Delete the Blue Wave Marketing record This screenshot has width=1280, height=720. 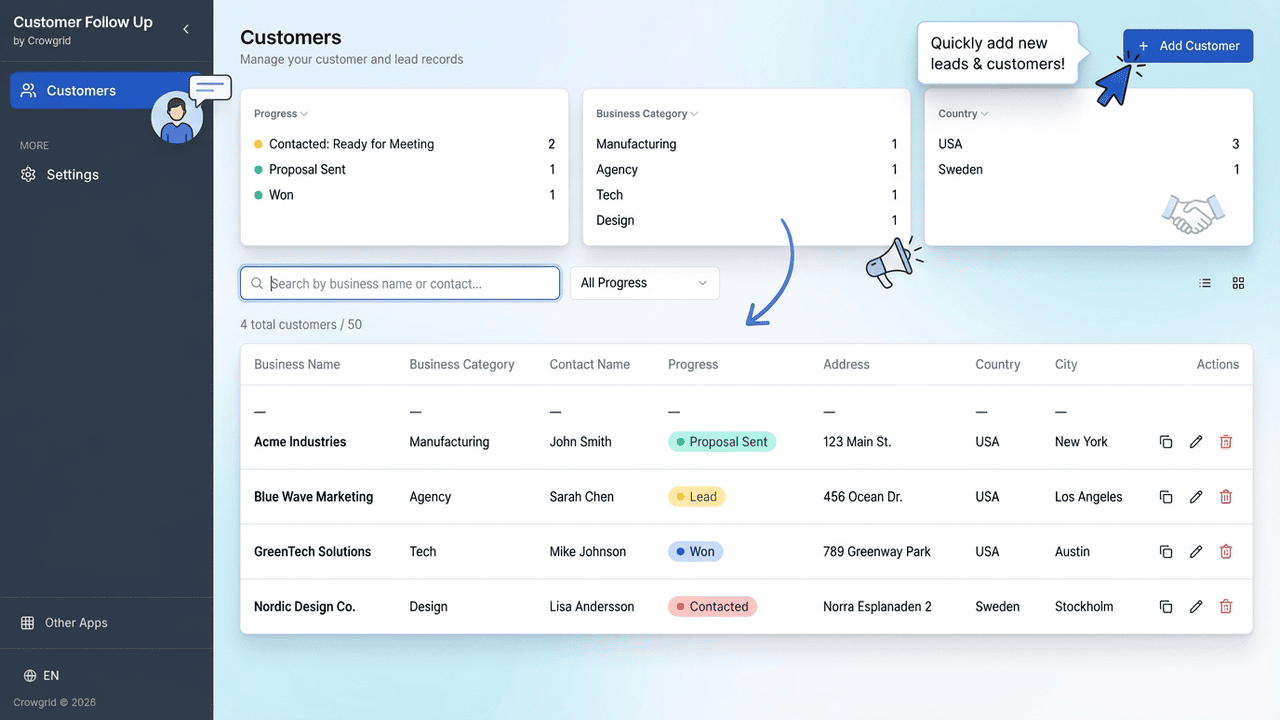click(x=1226, y=497)
